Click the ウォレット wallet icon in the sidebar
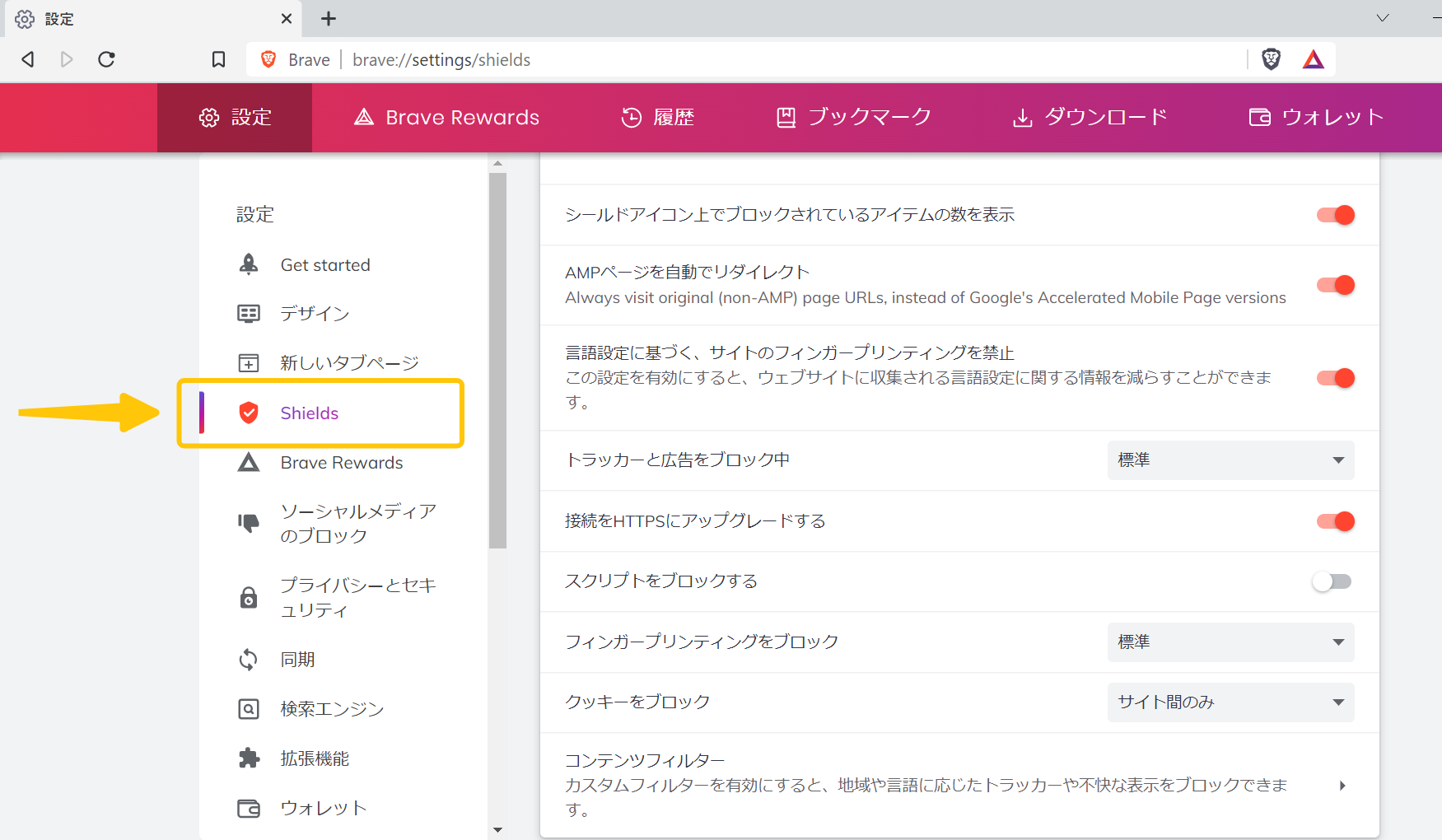The width and height of the screenshot is (1442, 840). 249,808
